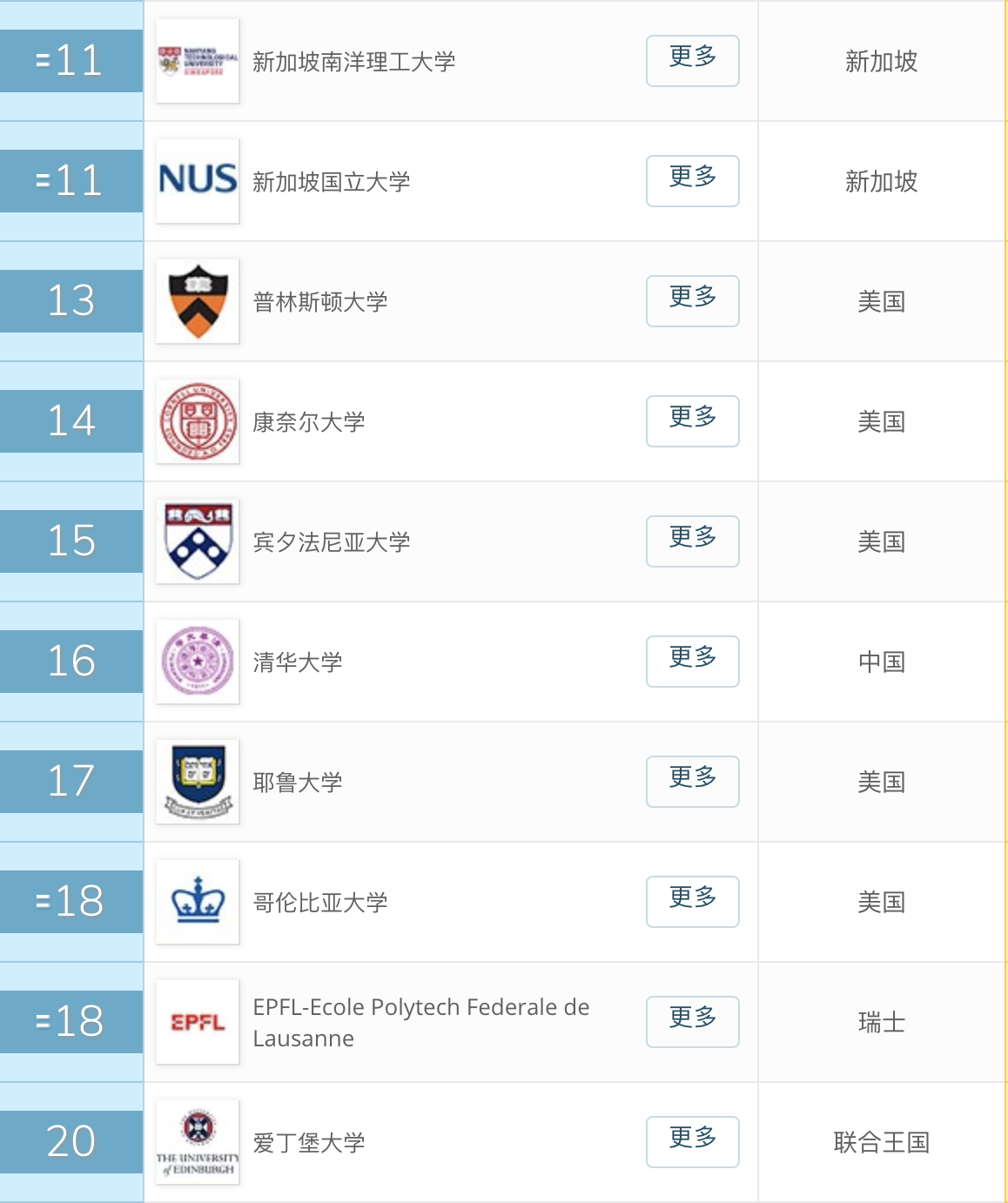Click 更多 button for 新加坡南洋理工大学
Screen dimensions: 1008x1203
693,61
